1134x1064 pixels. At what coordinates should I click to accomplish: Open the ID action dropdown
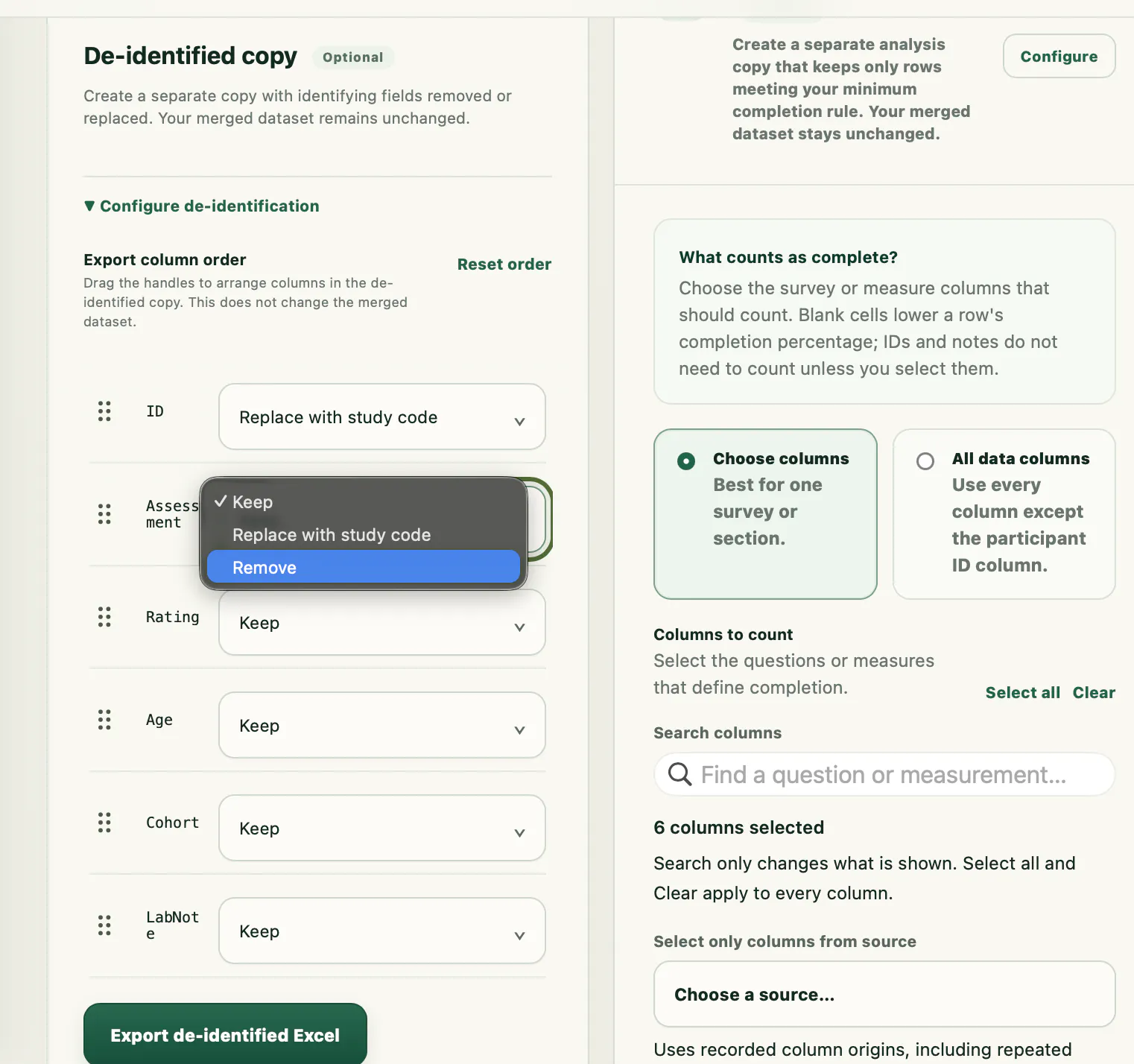pos(382,417)
